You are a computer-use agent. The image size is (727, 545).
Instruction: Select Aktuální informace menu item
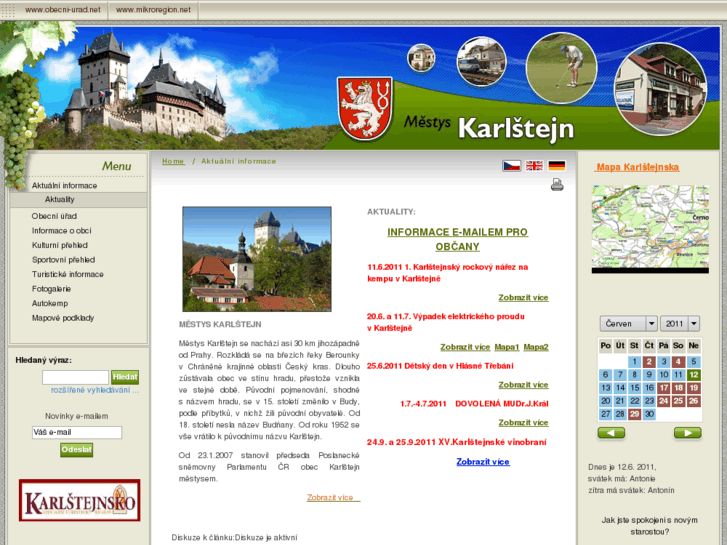64,186
